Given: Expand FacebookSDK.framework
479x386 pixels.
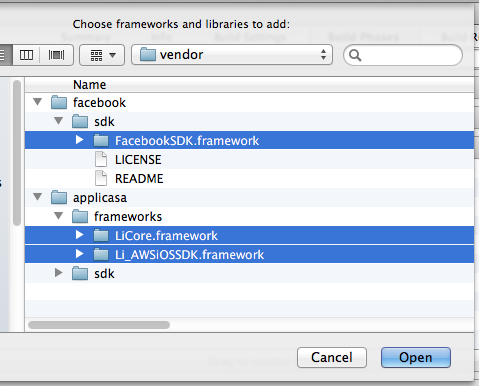Looking at the screenshot, I should (x=79, y=140).
